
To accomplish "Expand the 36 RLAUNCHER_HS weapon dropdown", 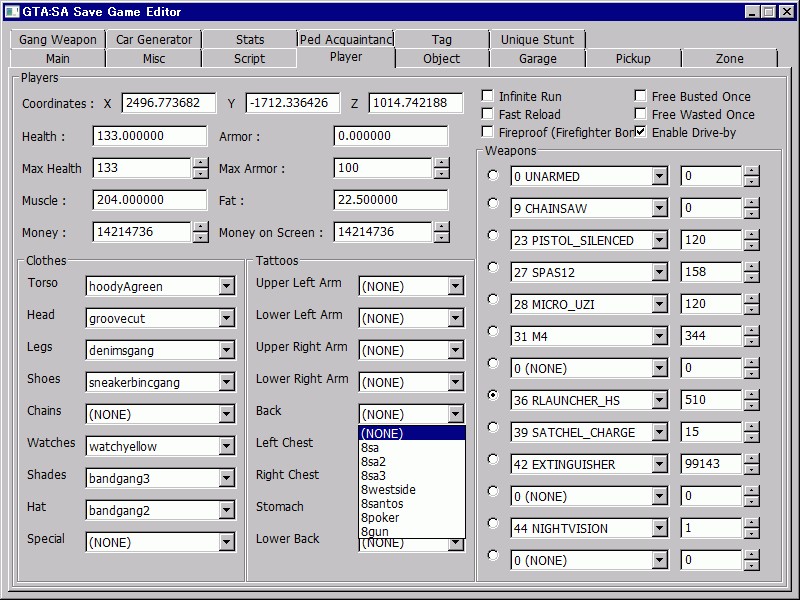I will coord(660,400).
